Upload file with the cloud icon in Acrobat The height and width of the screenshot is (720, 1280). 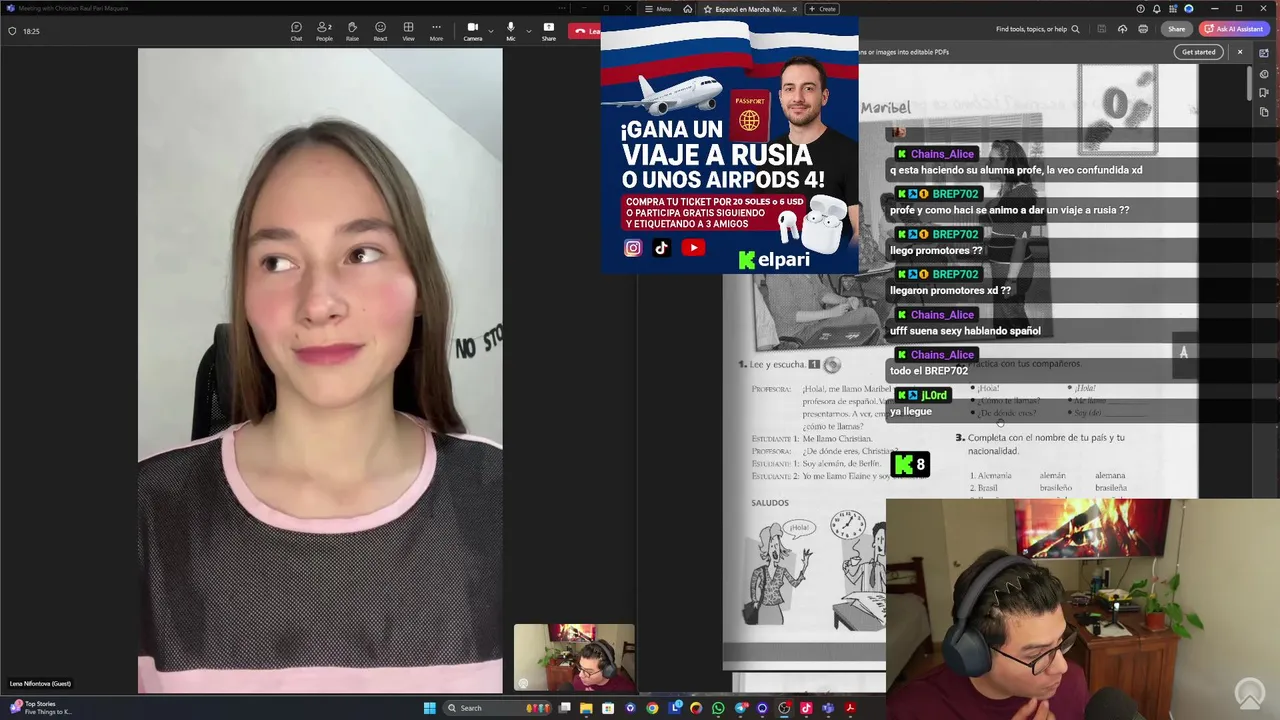[x=1122, y=29]
